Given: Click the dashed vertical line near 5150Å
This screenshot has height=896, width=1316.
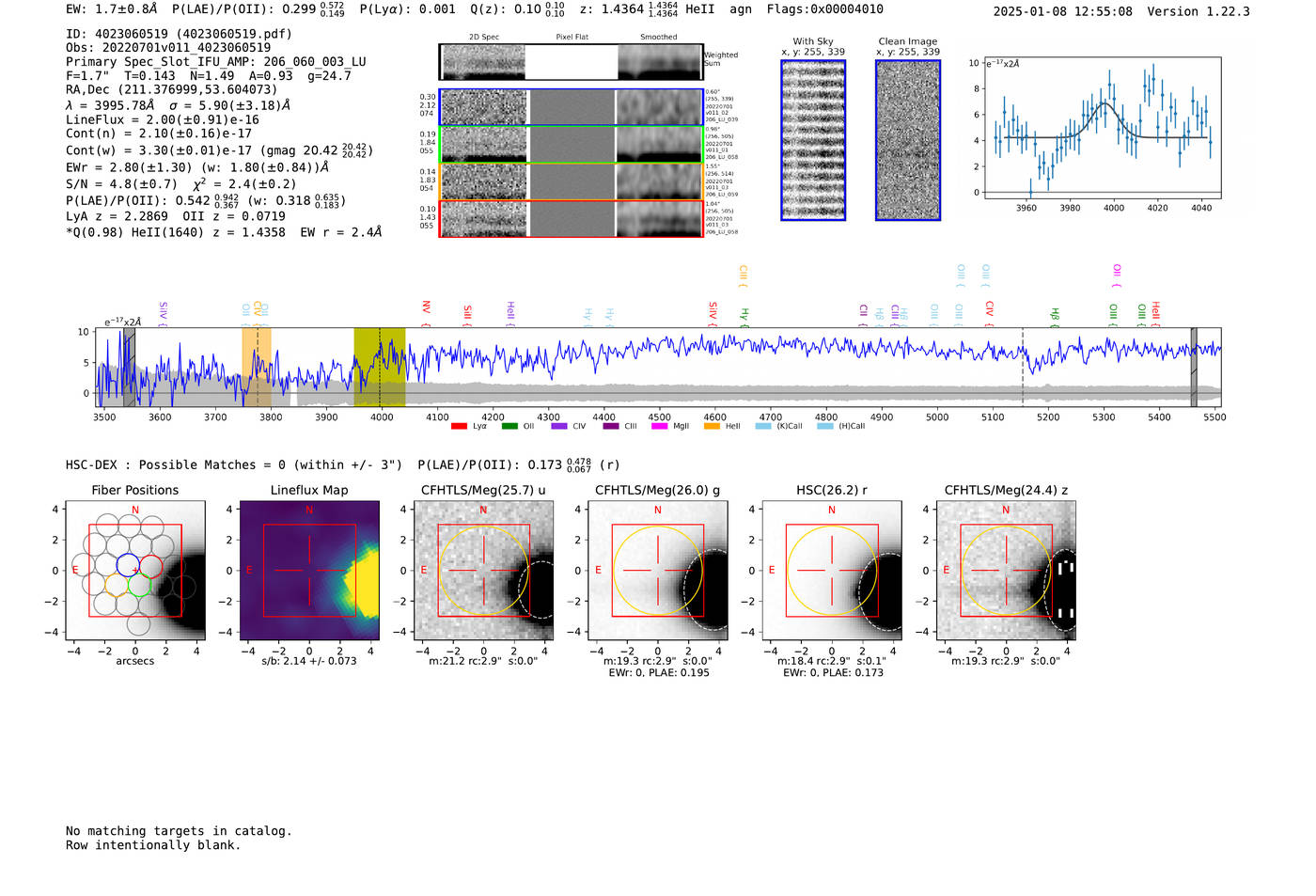Looking at the screenshot, I should [x=1023, y=367].
